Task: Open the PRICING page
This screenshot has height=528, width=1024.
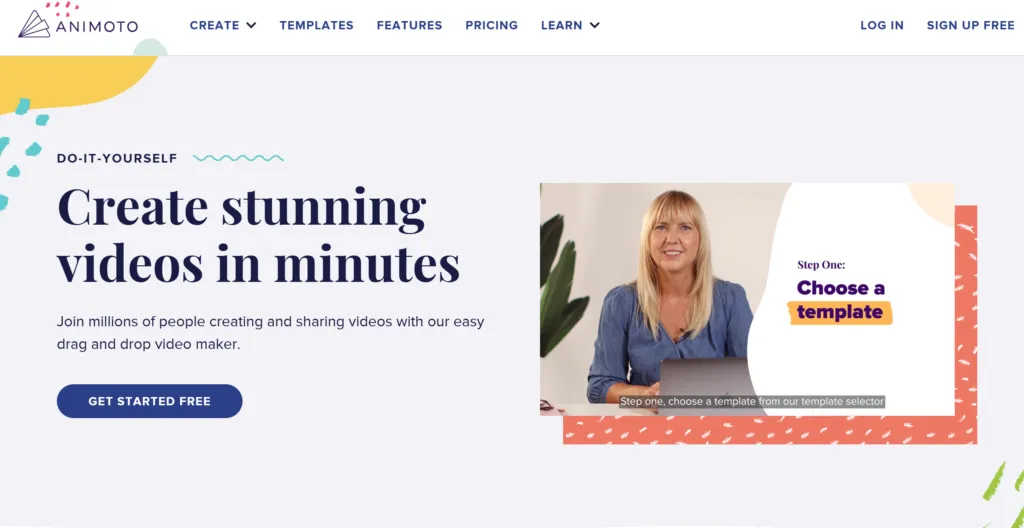Action: [492, 25]
